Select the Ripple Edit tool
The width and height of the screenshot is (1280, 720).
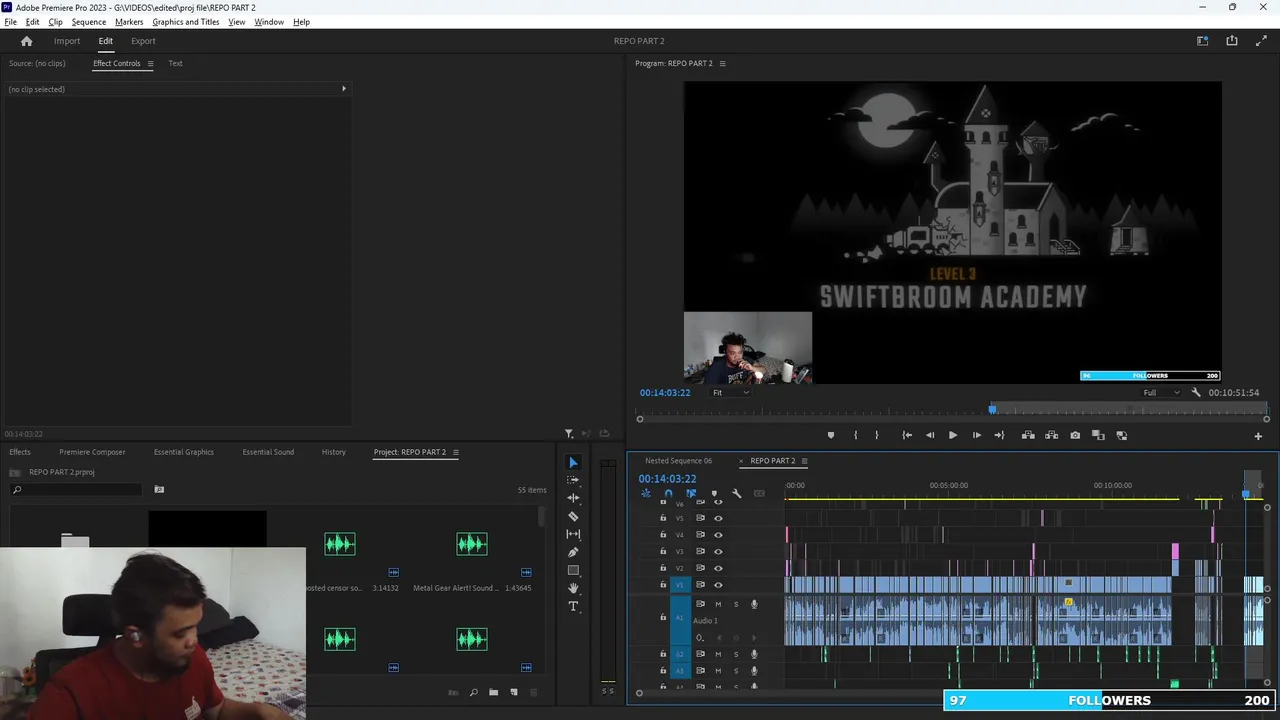[x=573, y=498]
